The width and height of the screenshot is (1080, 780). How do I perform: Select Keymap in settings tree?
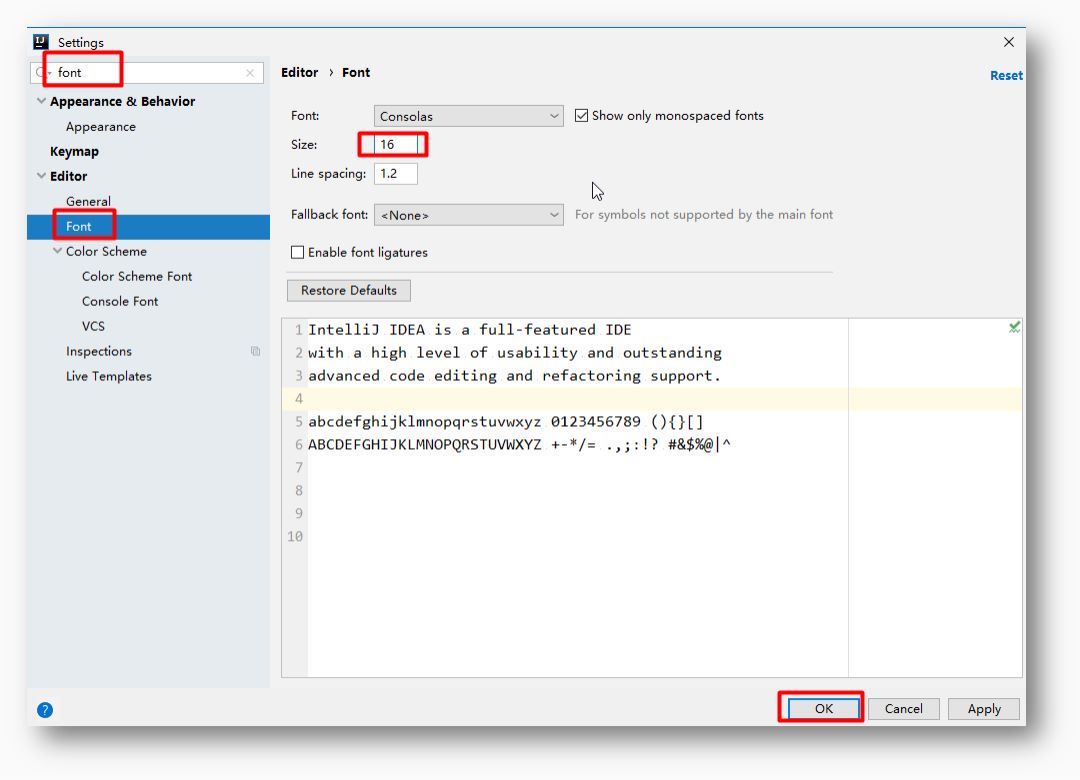point(74,152)
